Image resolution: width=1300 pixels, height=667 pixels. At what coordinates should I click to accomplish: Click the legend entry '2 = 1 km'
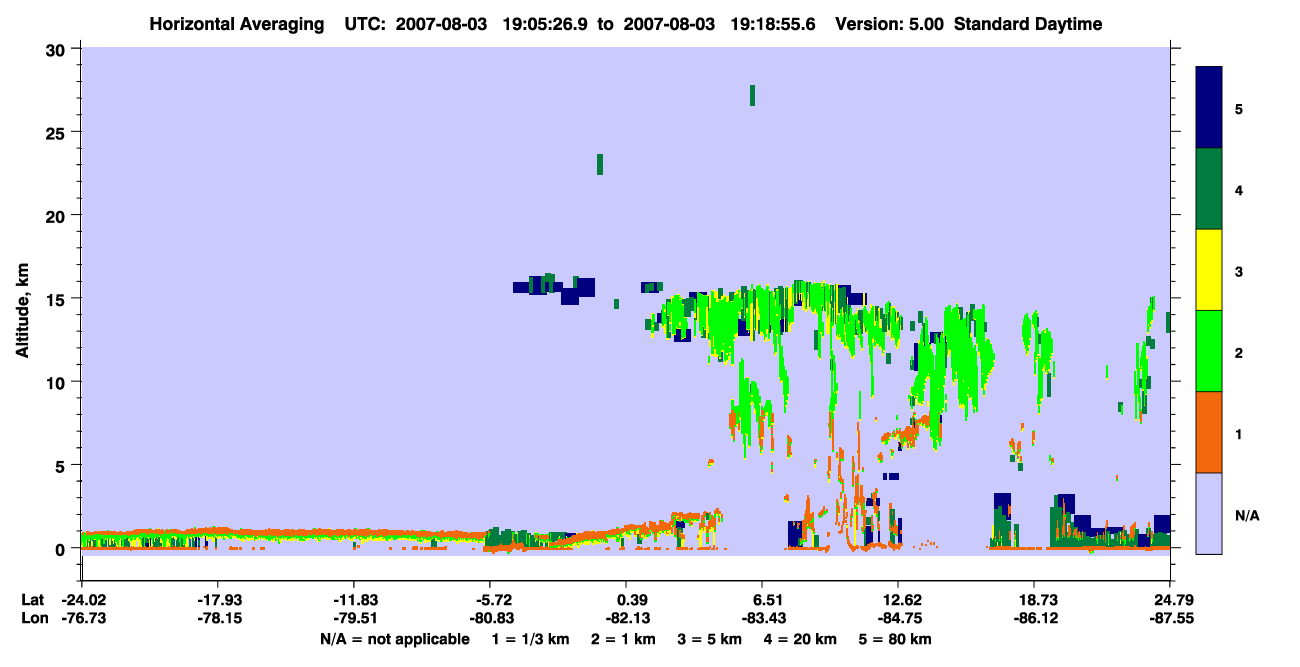(623, 639)
